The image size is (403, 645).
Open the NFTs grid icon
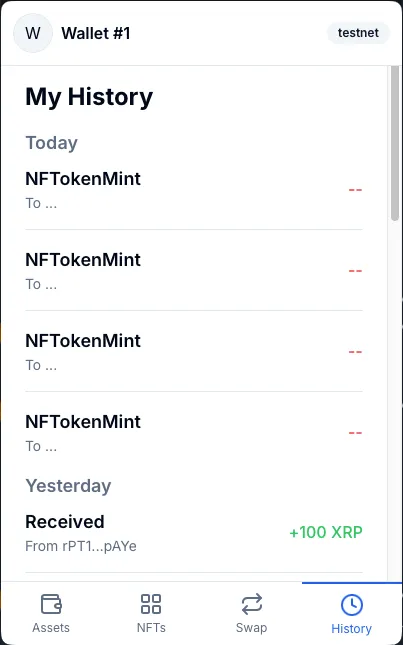[151, 603]
